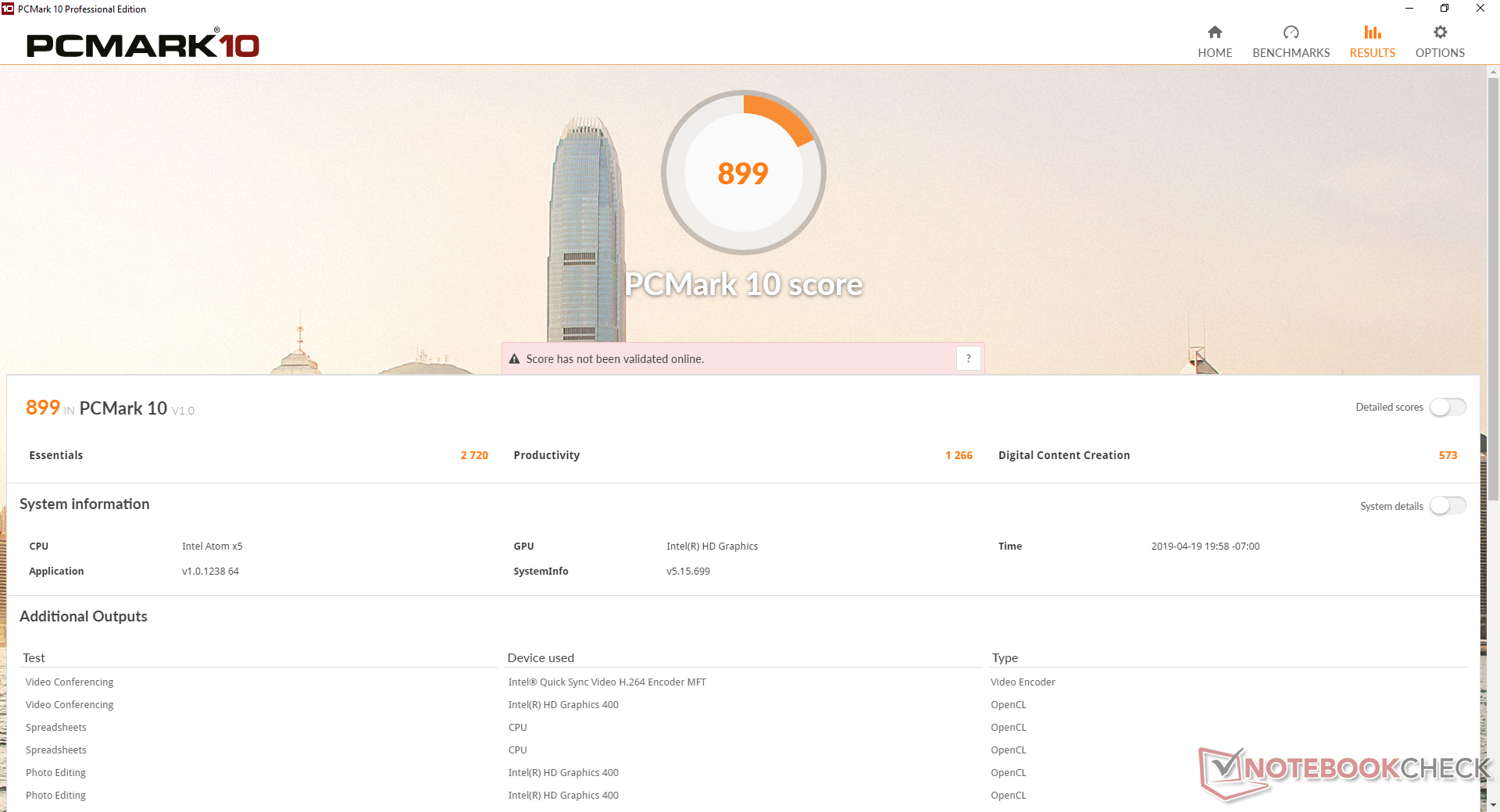
Task: Open OPTIONS tab label
Action: pos(1440,53)
